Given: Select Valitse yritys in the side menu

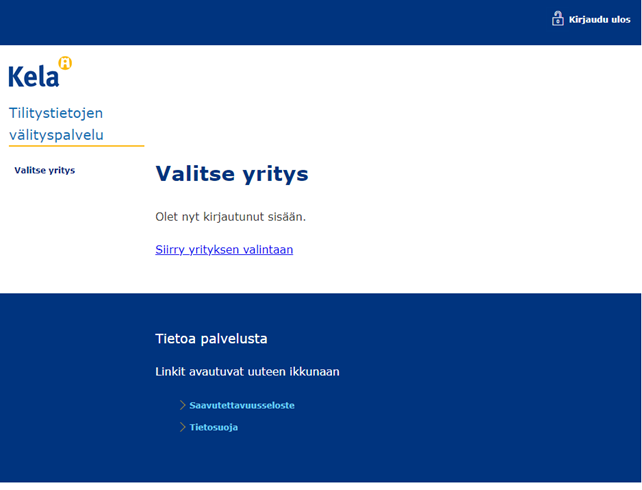Looking at the screenshot, I should [45, 170].
